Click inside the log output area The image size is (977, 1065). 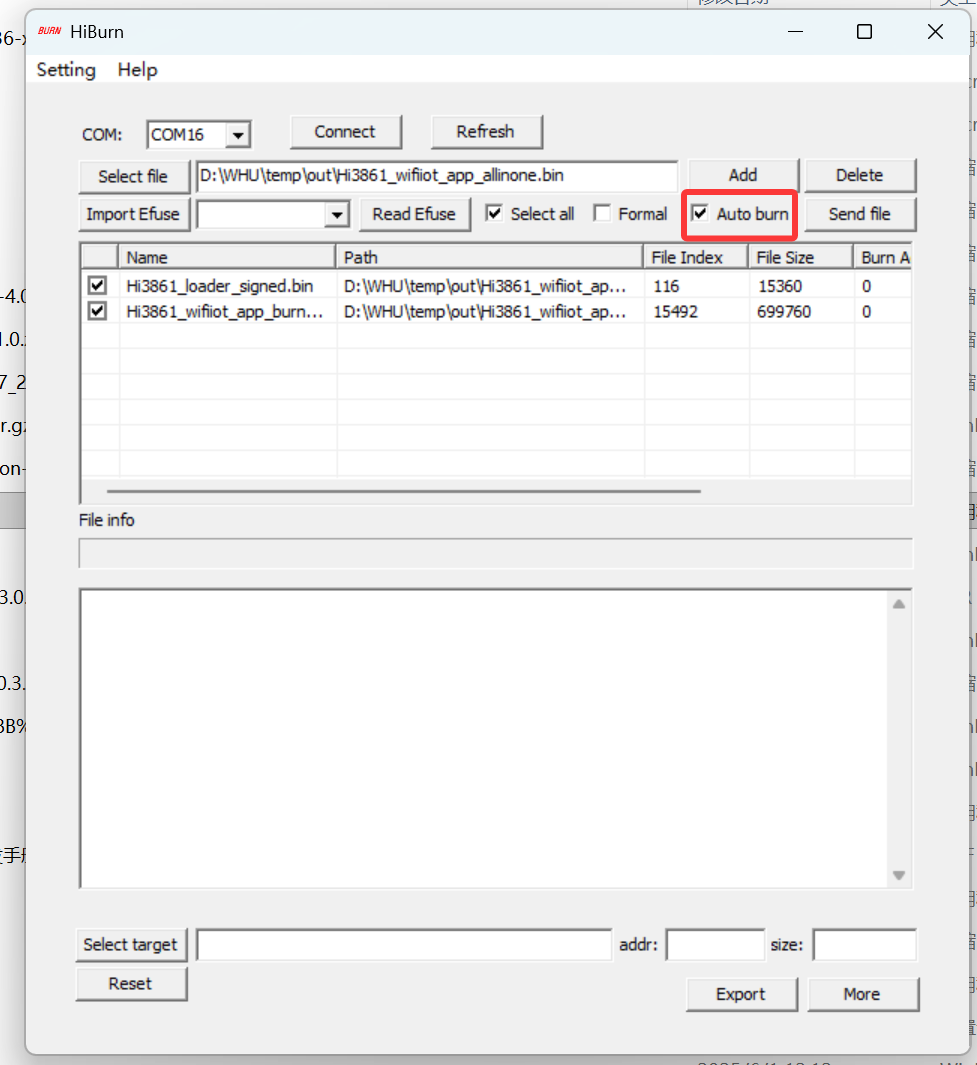(485, 739)
